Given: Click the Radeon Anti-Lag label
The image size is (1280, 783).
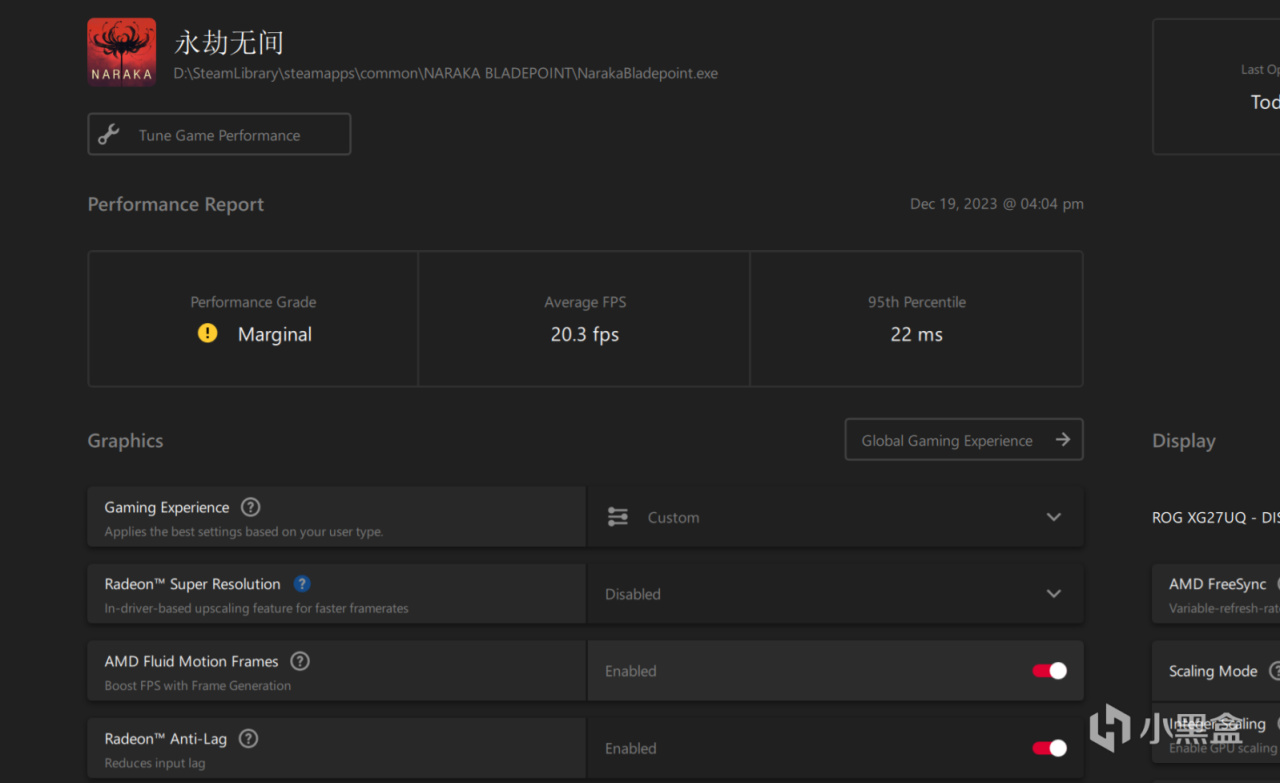Looking at the screenshot, I should 166,739.
